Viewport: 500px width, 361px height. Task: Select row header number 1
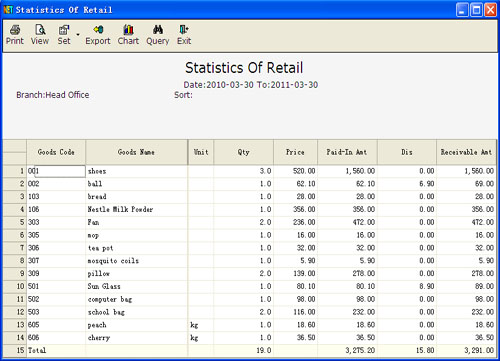[15, 171]
